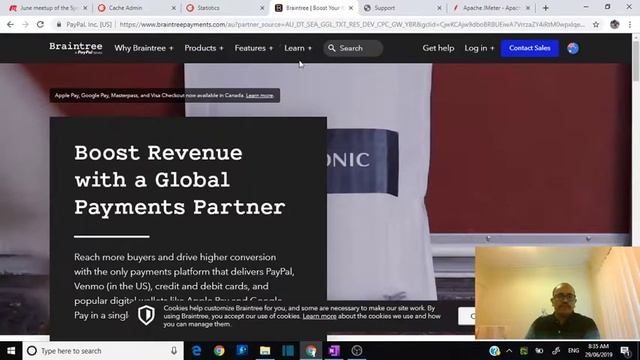This screenshot has width=640, height=360.
Task: Click the braintreepayments URL in address bar
Action: click(x=352, y=24)
